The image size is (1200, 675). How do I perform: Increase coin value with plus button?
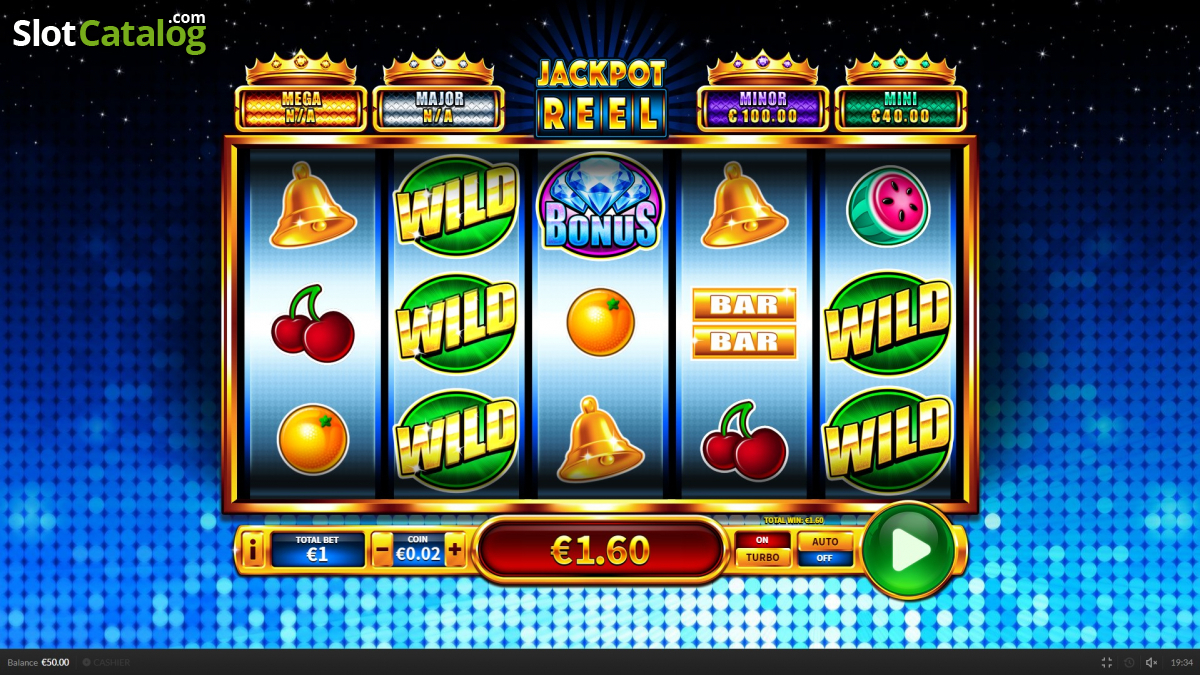[455, 549]
